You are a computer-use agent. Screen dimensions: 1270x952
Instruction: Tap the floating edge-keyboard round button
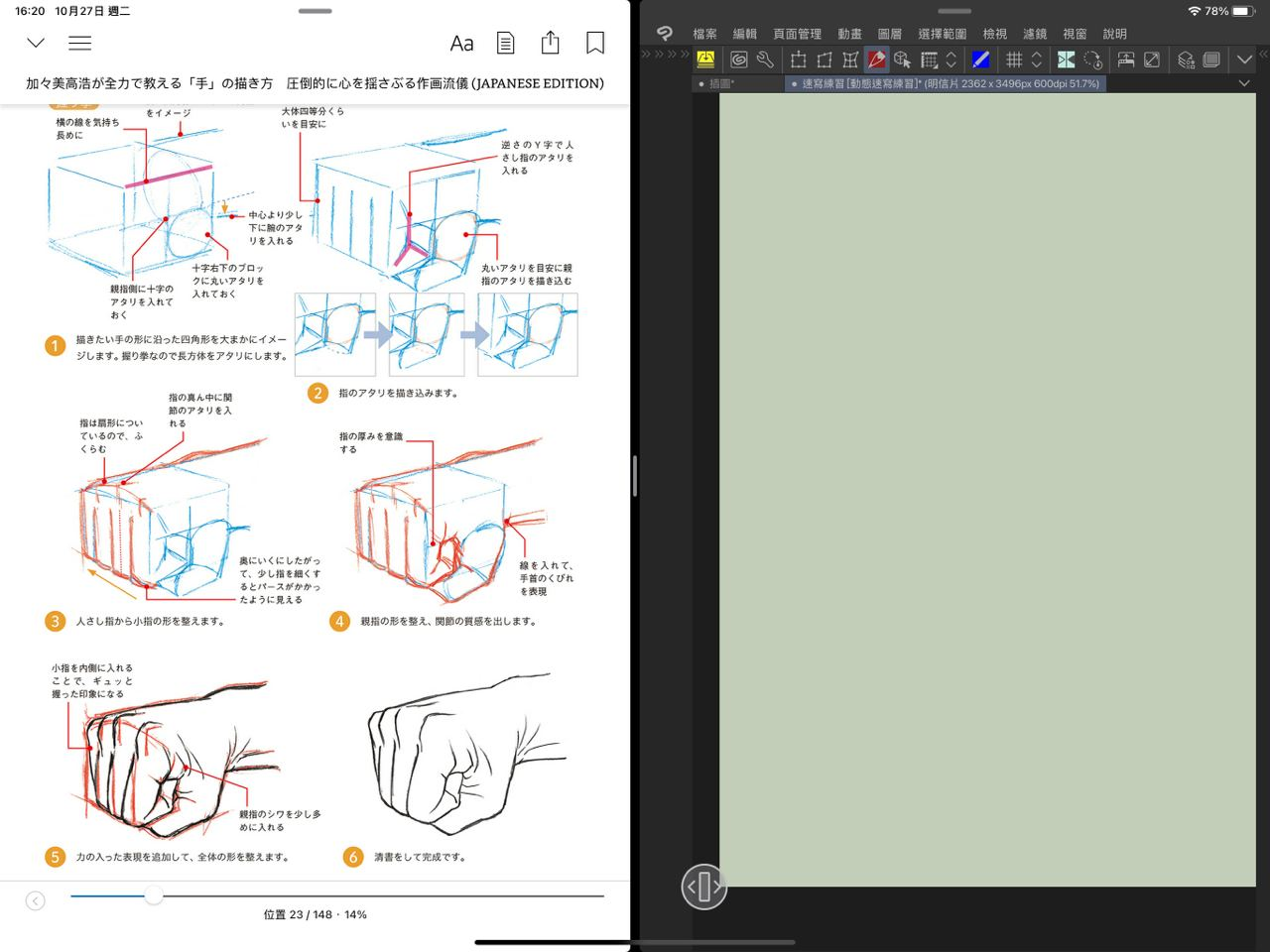pyautogui.click(x=703, y=886)
